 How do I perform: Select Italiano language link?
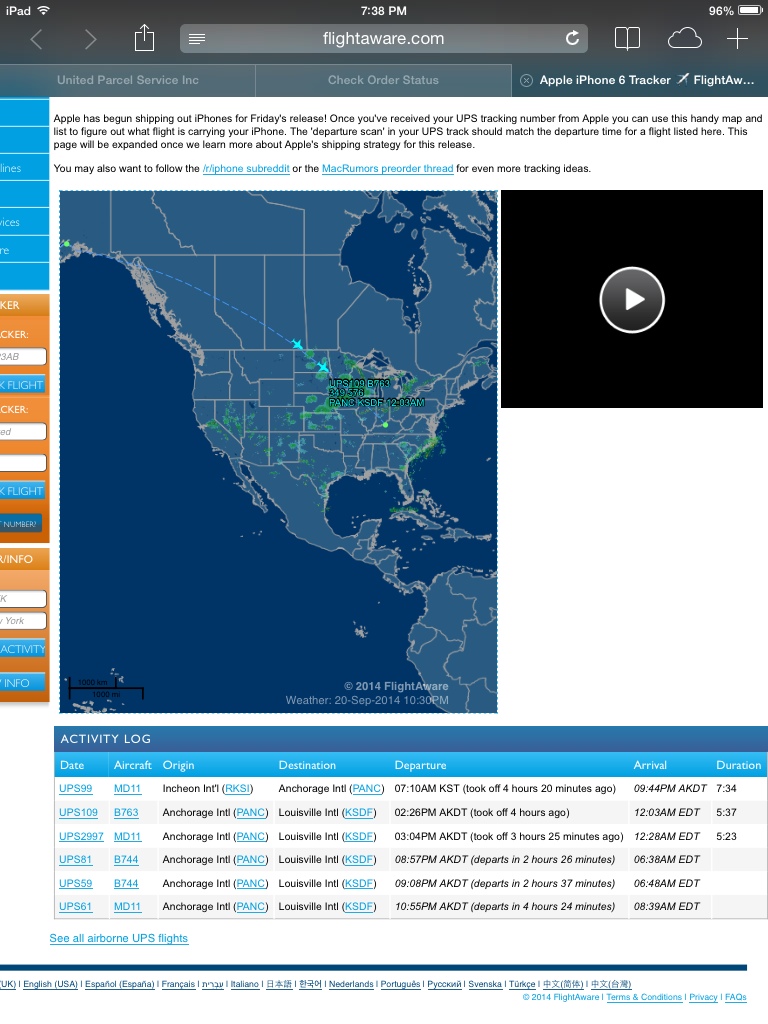tap(244, 984)
